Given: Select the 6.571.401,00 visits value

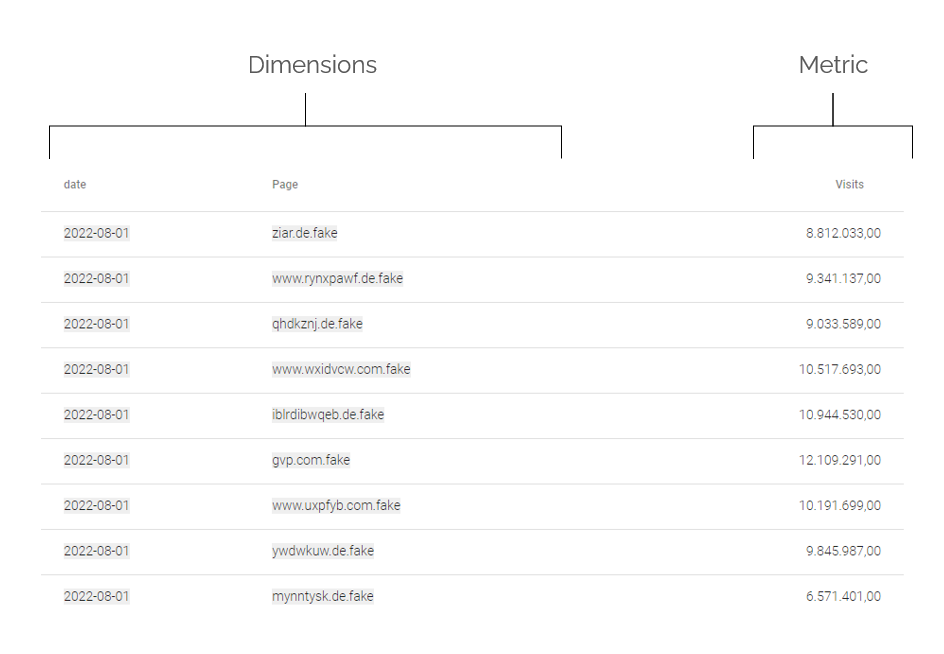Looking at the screenshot, I should tap(843, 596).
